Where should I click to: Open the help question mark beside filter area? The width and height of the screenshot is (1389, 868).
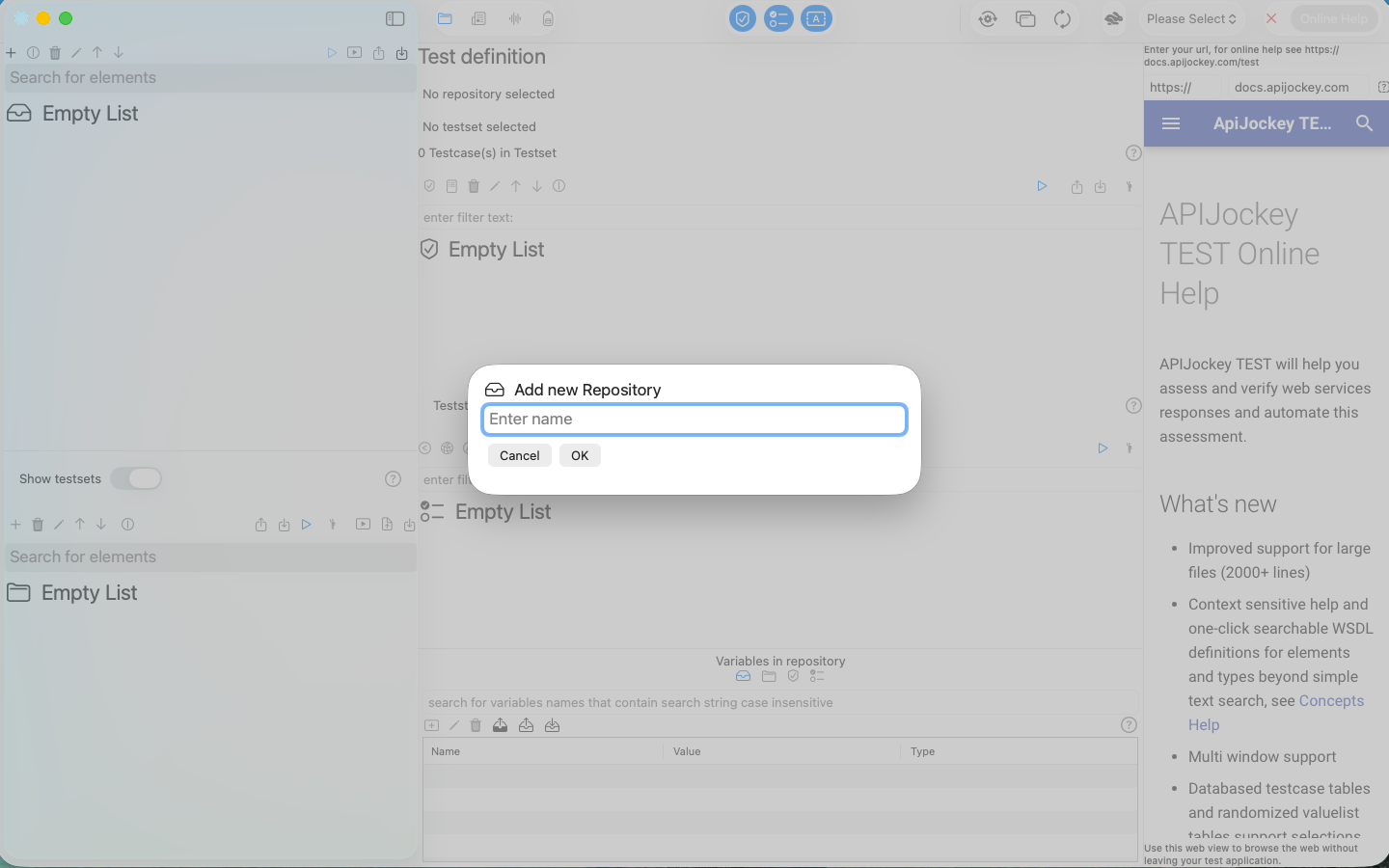(x=1132, y=152)
